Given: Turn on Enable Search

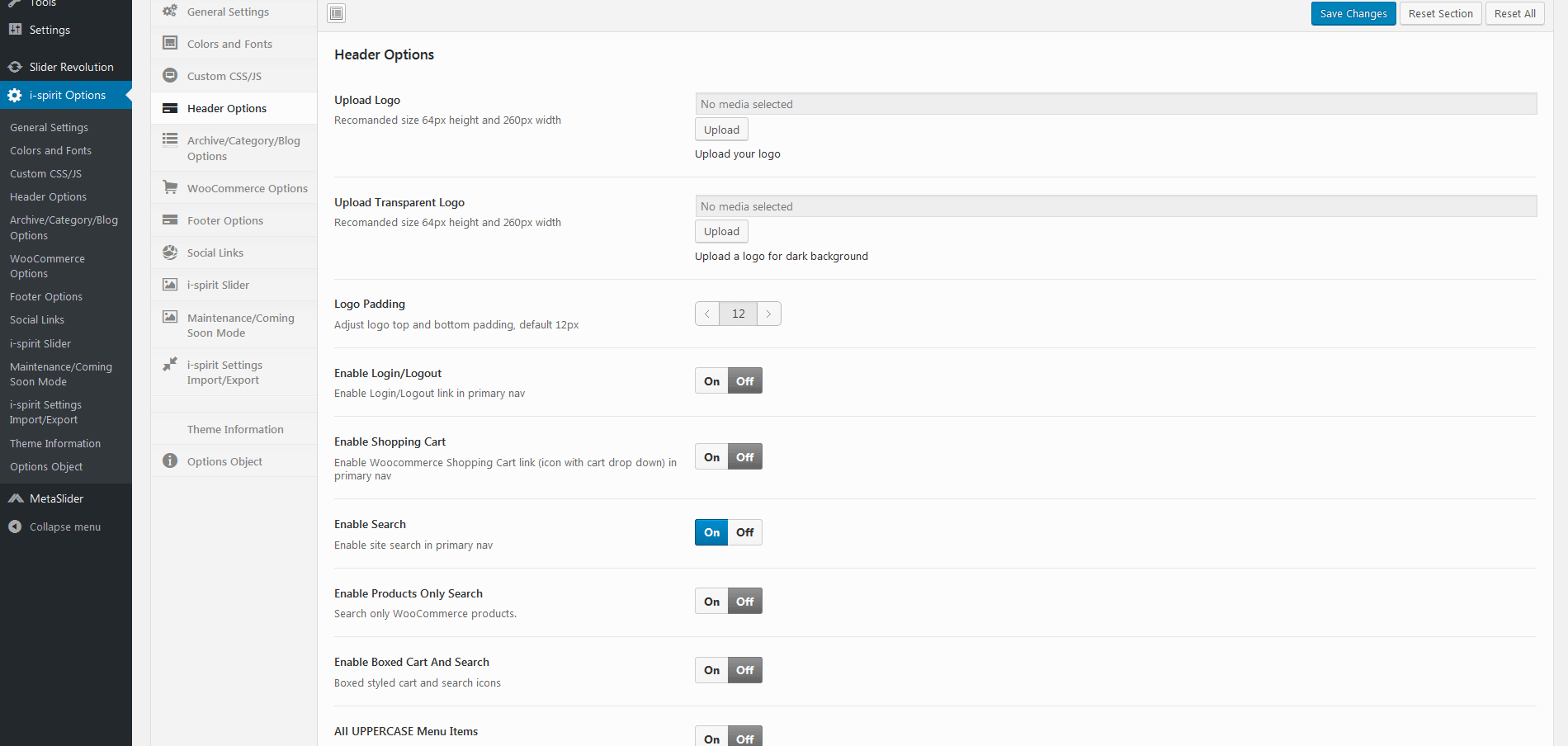Looking at the screenshot, I should pos(711,532).
